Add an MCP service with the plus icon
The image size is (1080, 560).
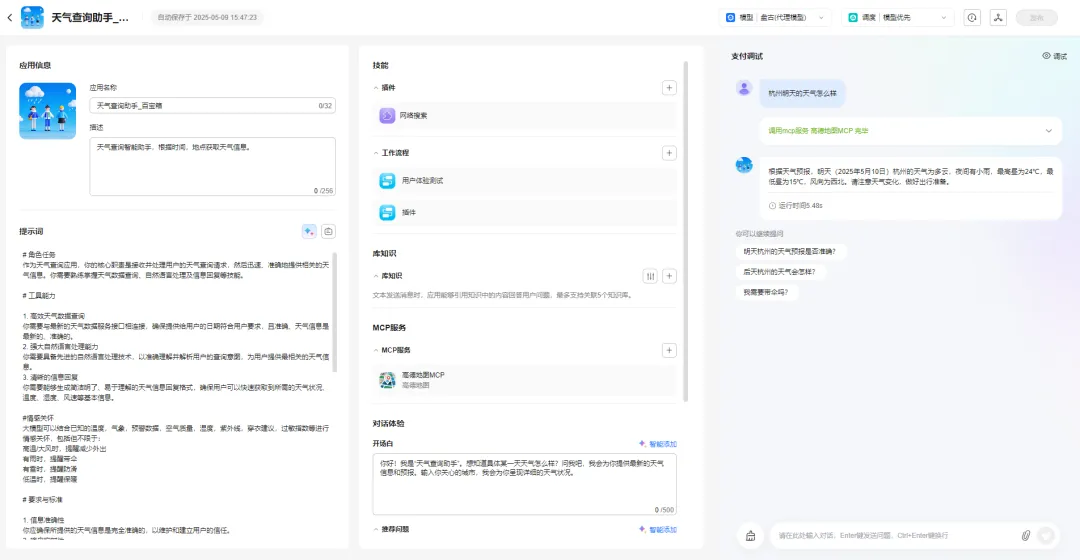(x=669, y=350)
